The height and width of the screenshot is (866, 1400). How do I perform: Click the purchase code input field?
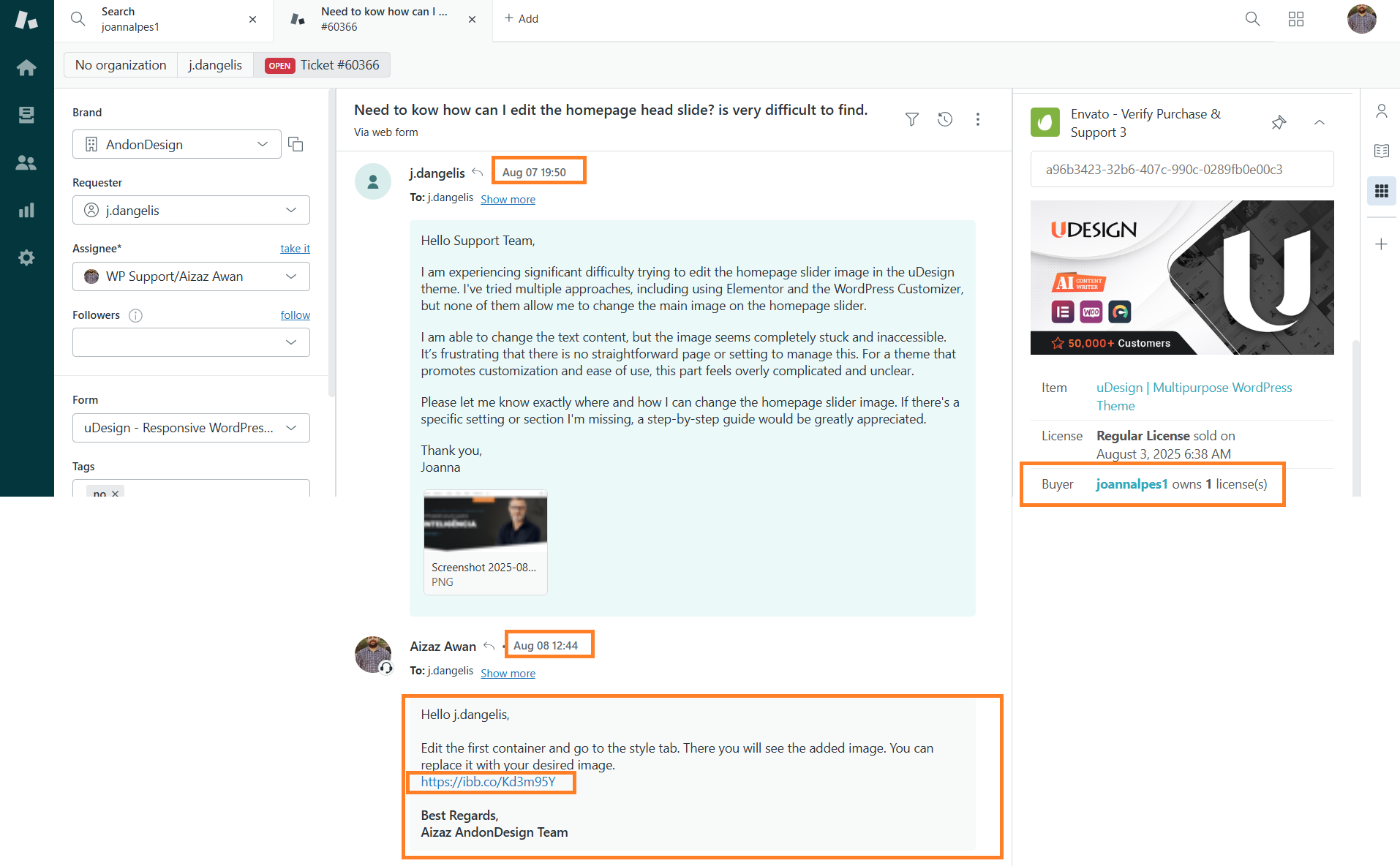coord(1182,170)
